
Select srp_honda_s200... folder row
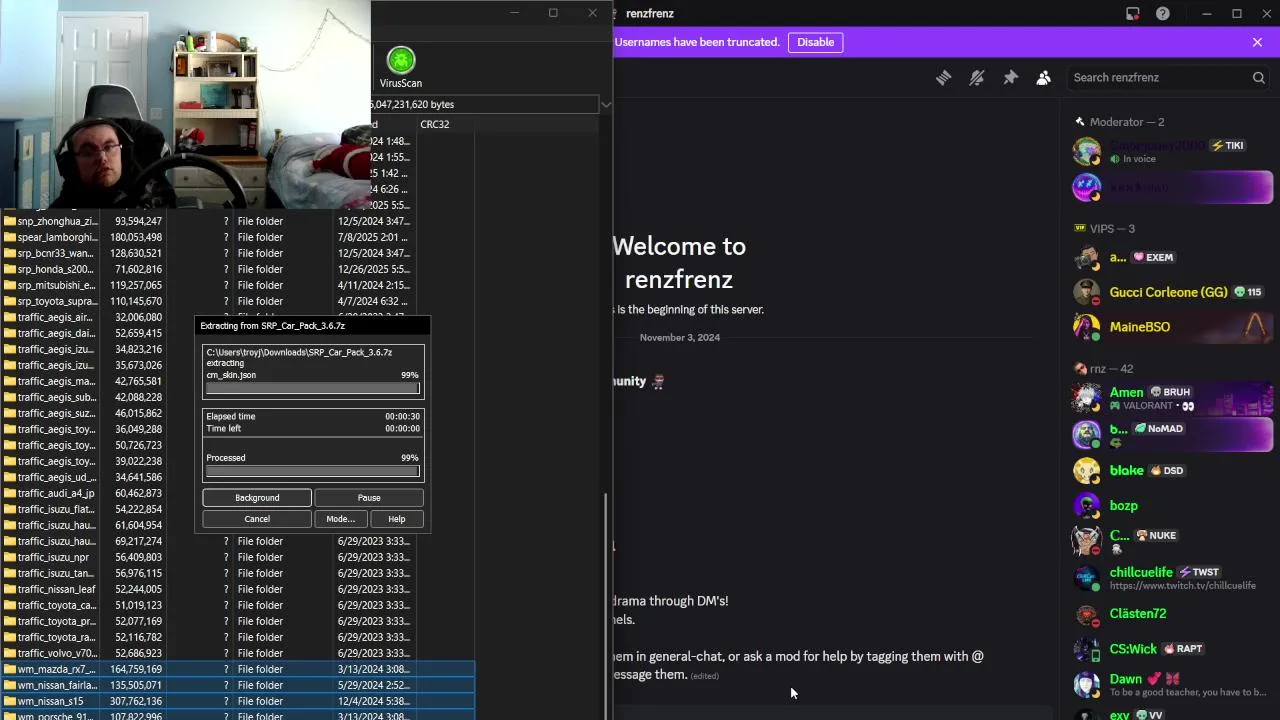point(237,269)
